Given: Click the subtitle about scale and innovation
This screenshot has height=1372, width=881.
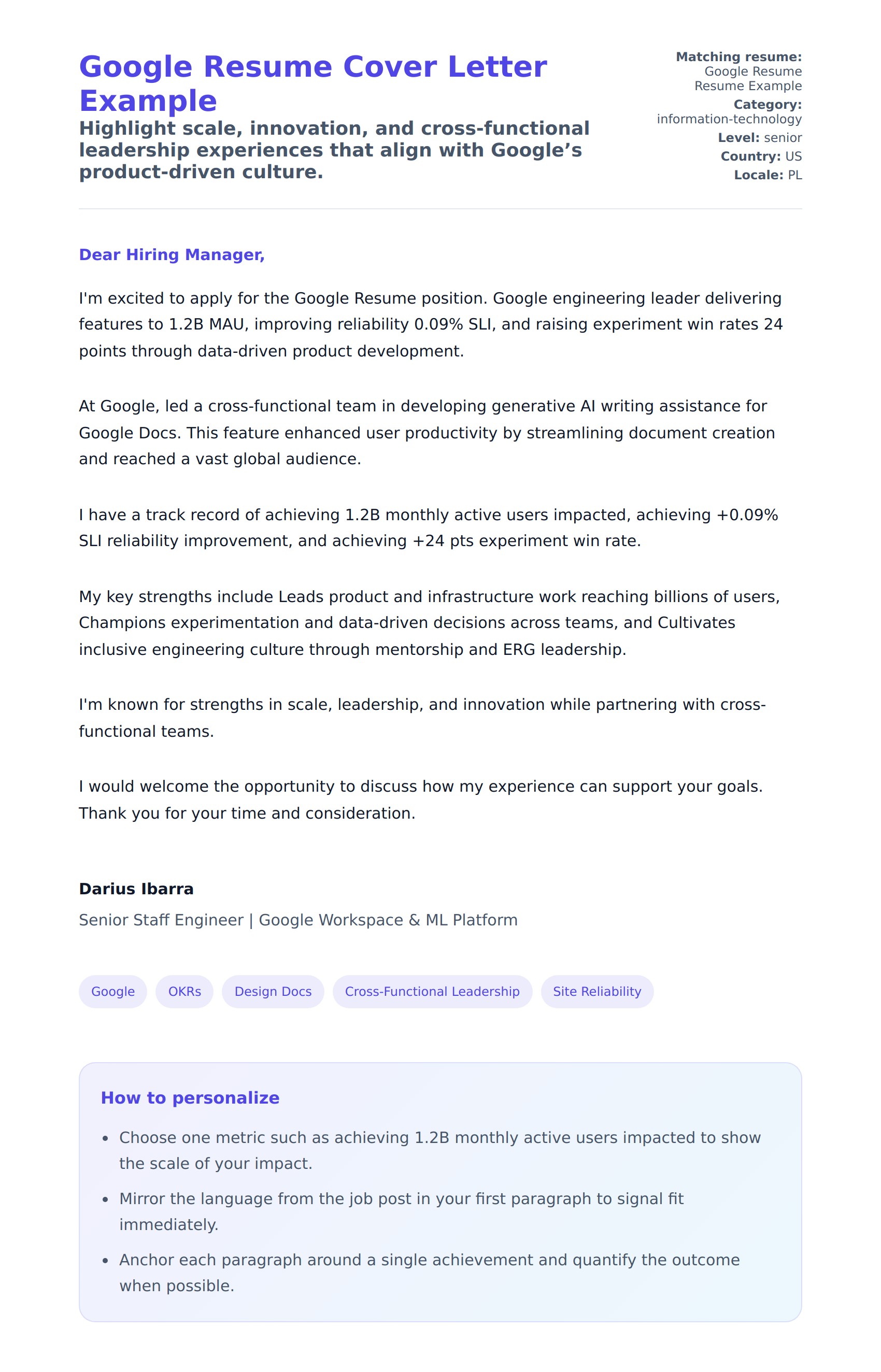Looking at the screenshot, I should (x=334, y=150).
